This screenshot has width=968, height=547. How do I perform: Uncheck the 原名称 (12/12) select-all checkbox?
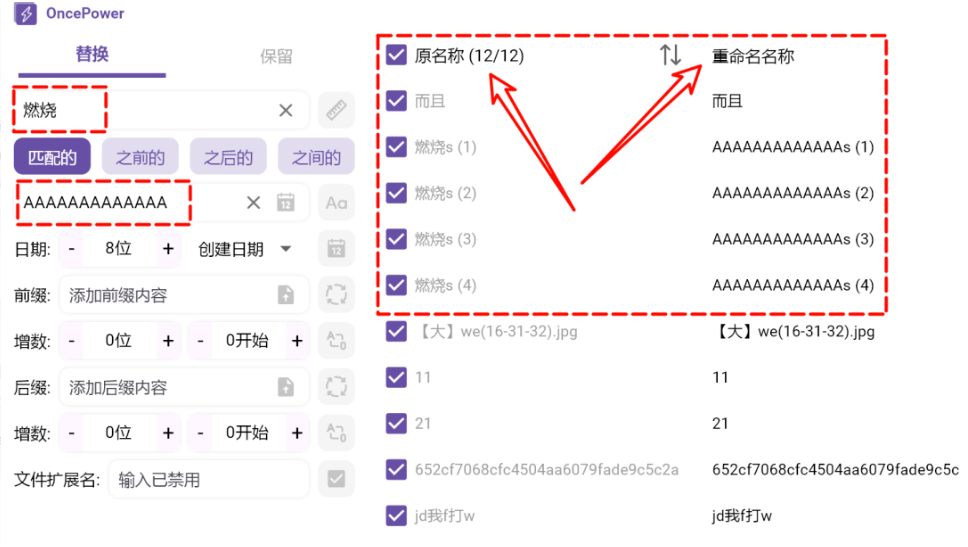pyautogui.click(x=396, y=55)
